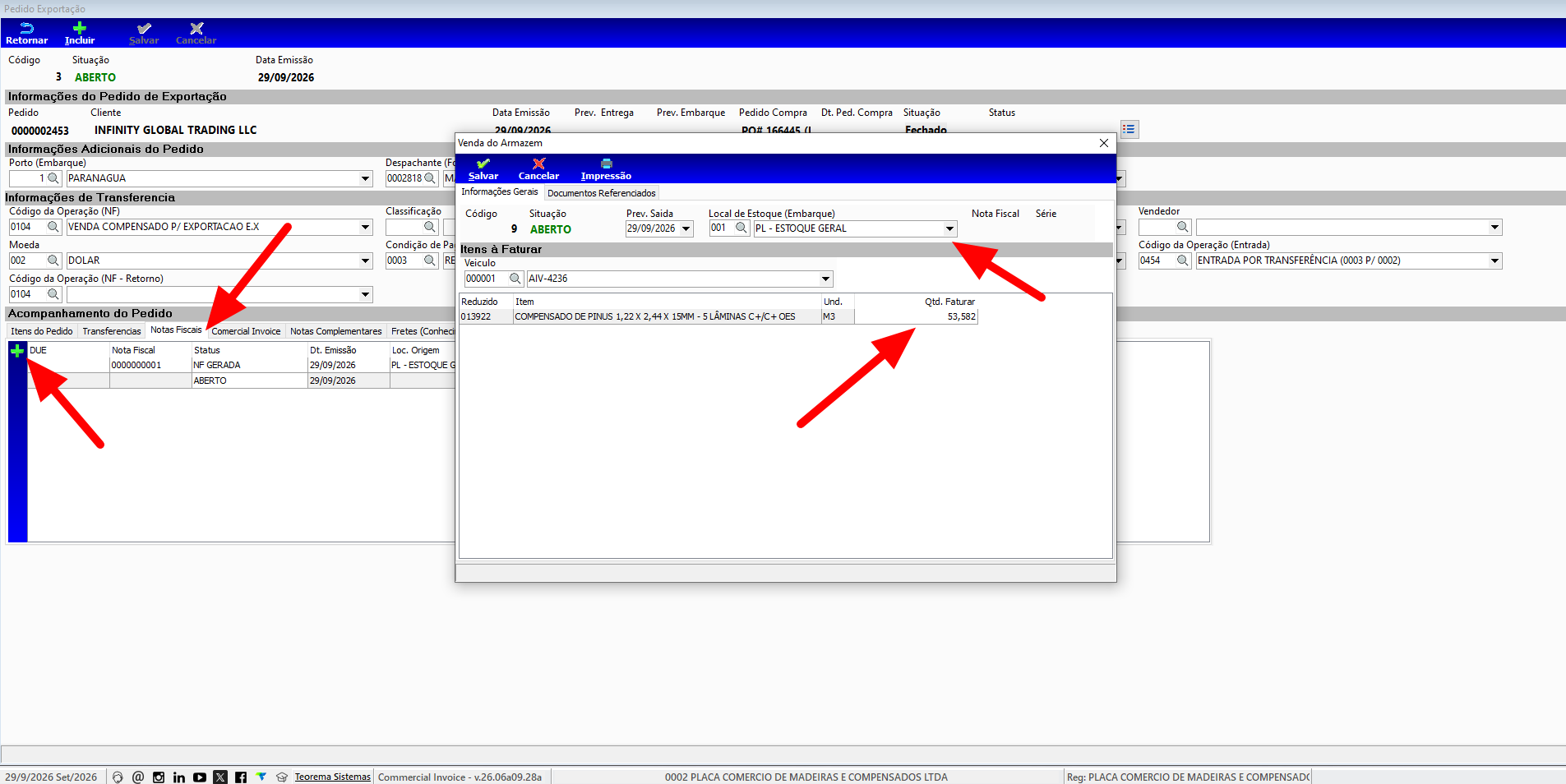Click the Despachante code field 0002818

coord(404,178)
